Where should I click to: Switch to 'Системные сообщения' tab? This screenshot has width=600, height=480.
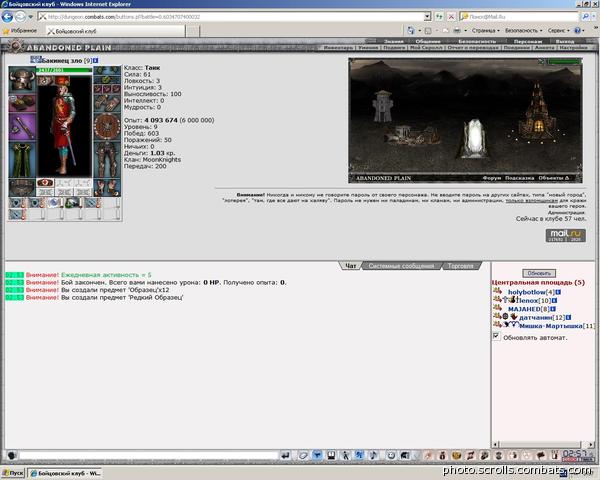401,266
